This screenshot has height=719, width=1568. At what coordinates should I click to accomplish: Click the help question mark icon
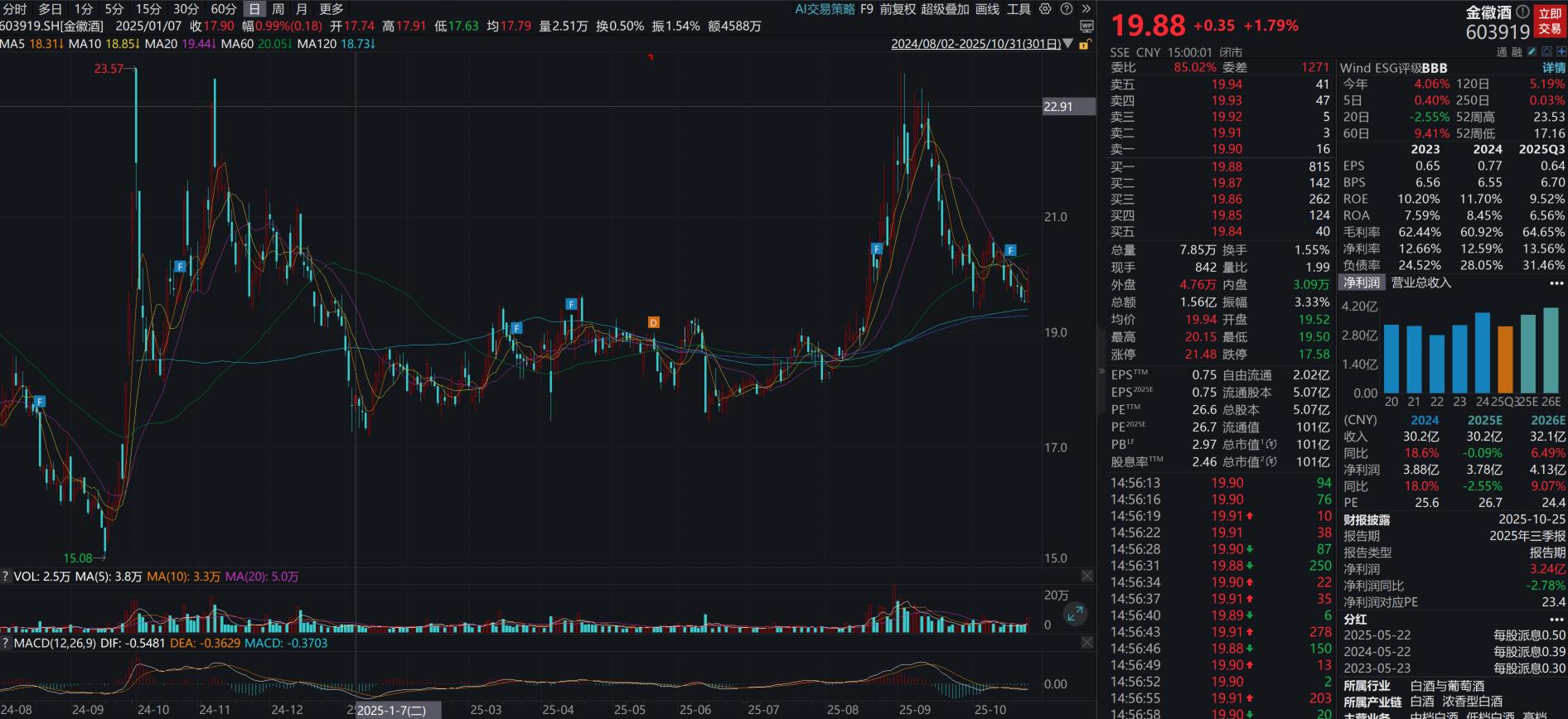point(1066,9)
